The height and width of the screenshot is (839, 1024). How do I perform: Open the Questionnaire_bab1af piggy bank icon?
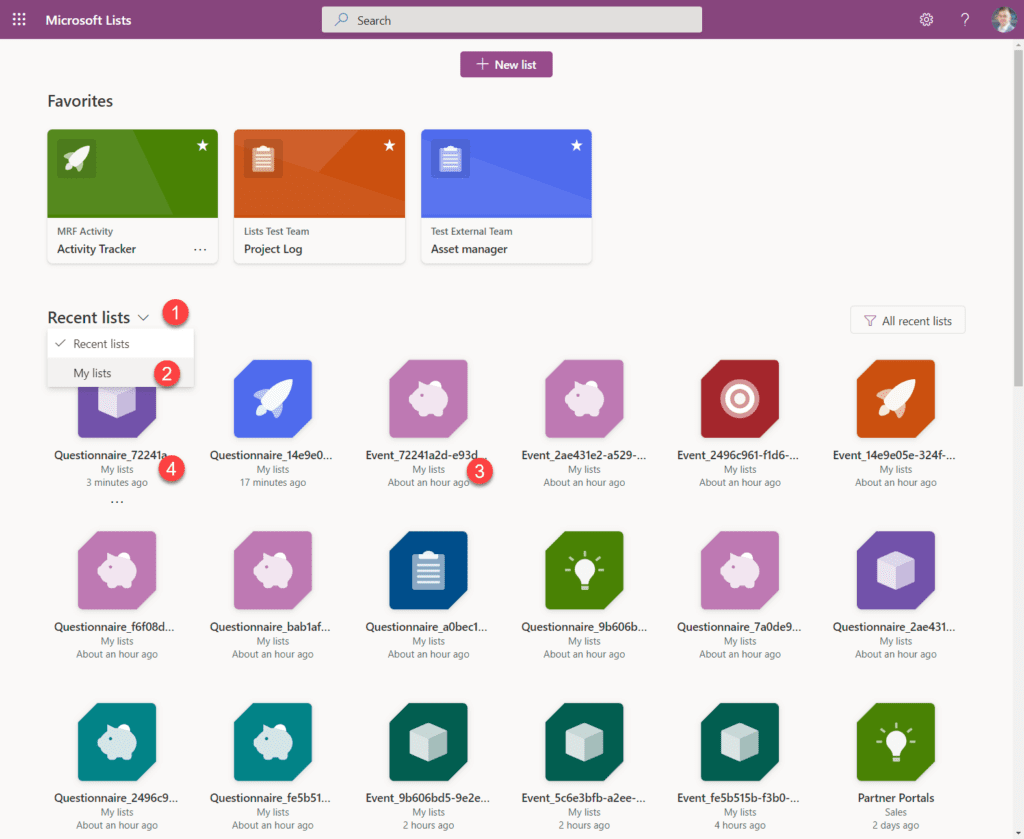tap(273, 570)
